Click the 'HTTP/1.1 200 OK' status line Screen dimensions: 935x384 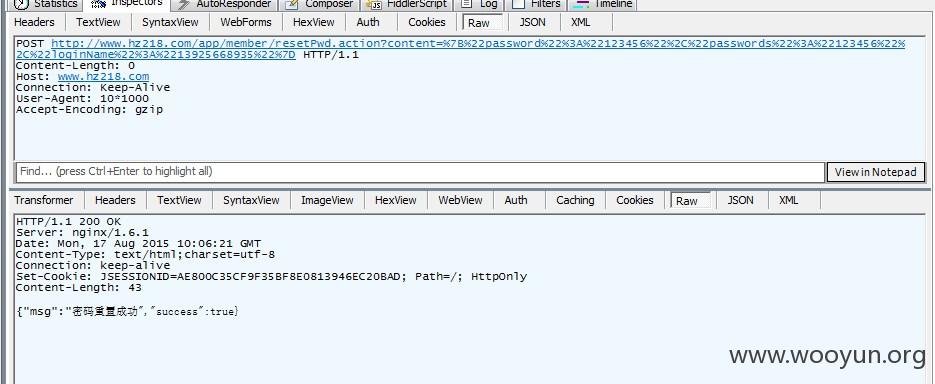(69, 222)
